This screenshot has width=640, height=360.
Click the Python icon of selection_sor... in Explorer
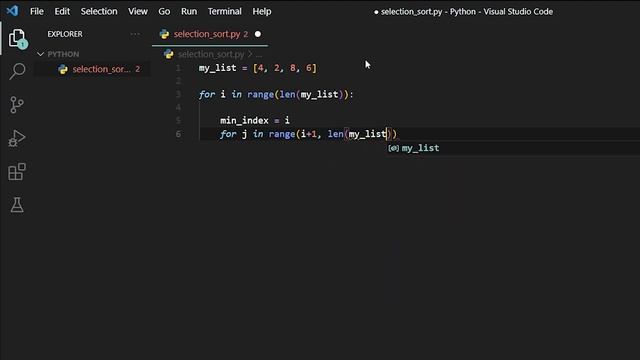63,69
